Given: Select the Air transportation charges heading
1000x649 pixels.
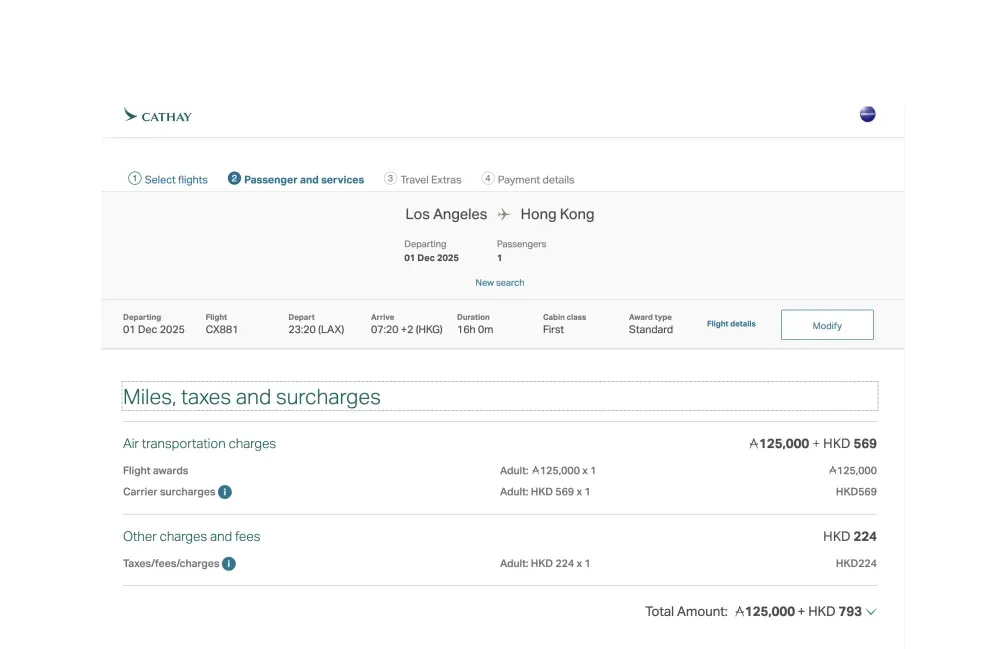Looking at the screenshot, I should click(199, 444).
